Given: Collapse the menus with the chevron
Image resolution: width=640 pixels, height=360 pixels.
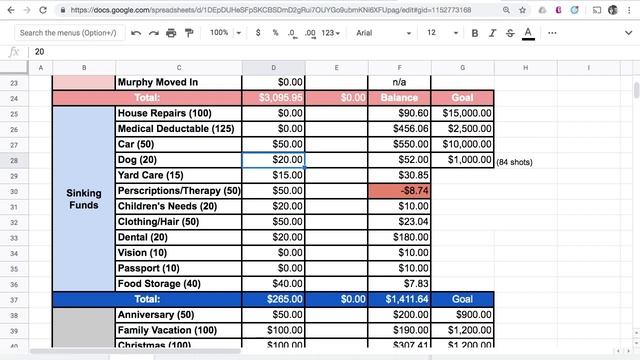Looking at the screenshot, I should 629,33.
